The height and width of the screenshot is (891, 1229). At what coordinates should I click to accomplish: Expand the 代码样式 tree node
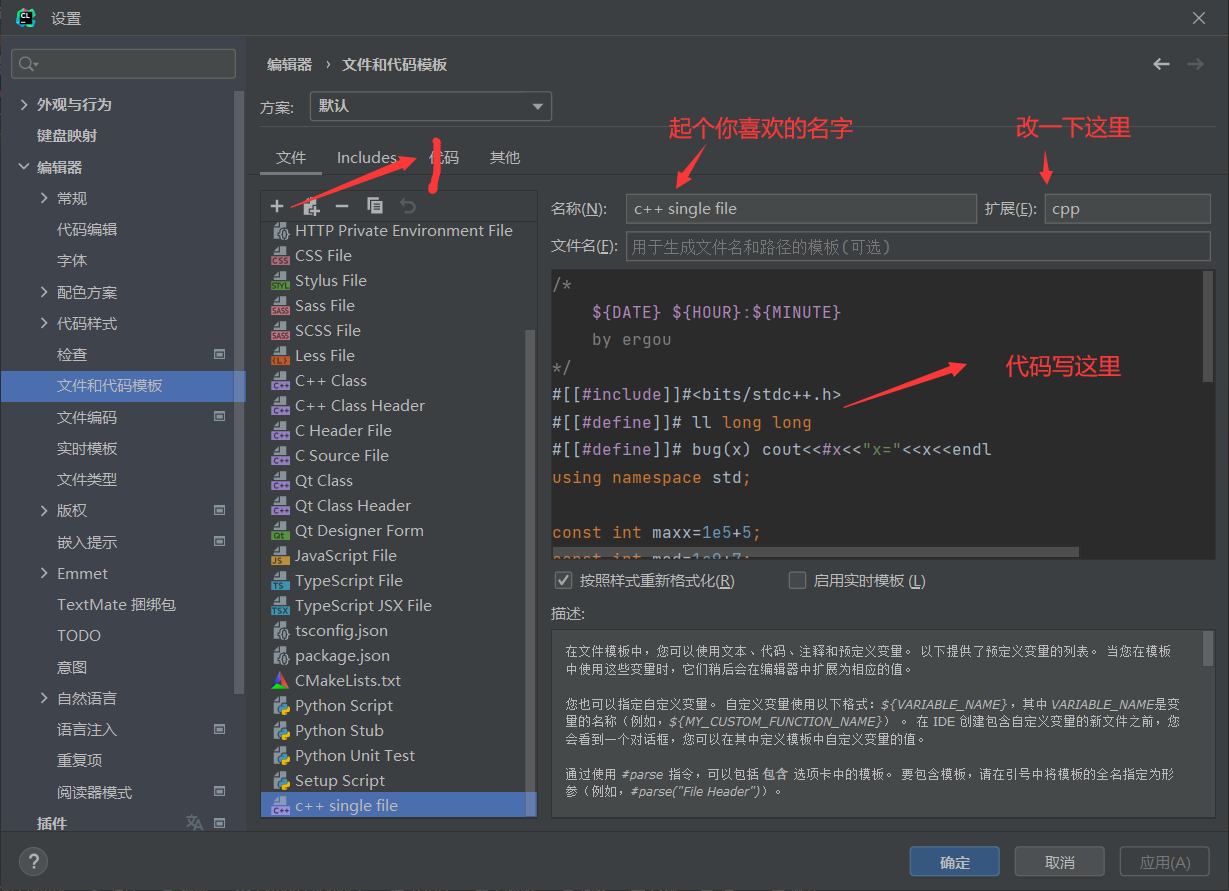(44, 323)
